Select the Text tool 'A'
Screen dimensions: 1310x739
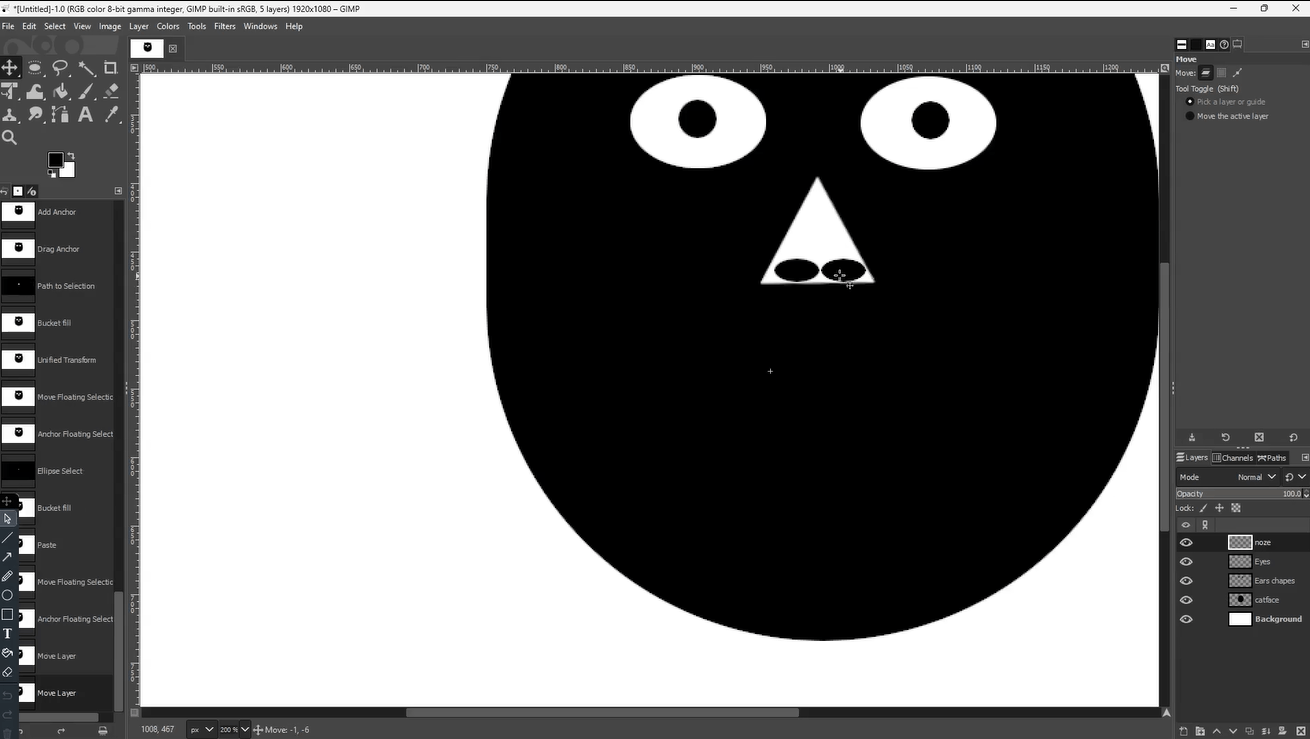86,114
